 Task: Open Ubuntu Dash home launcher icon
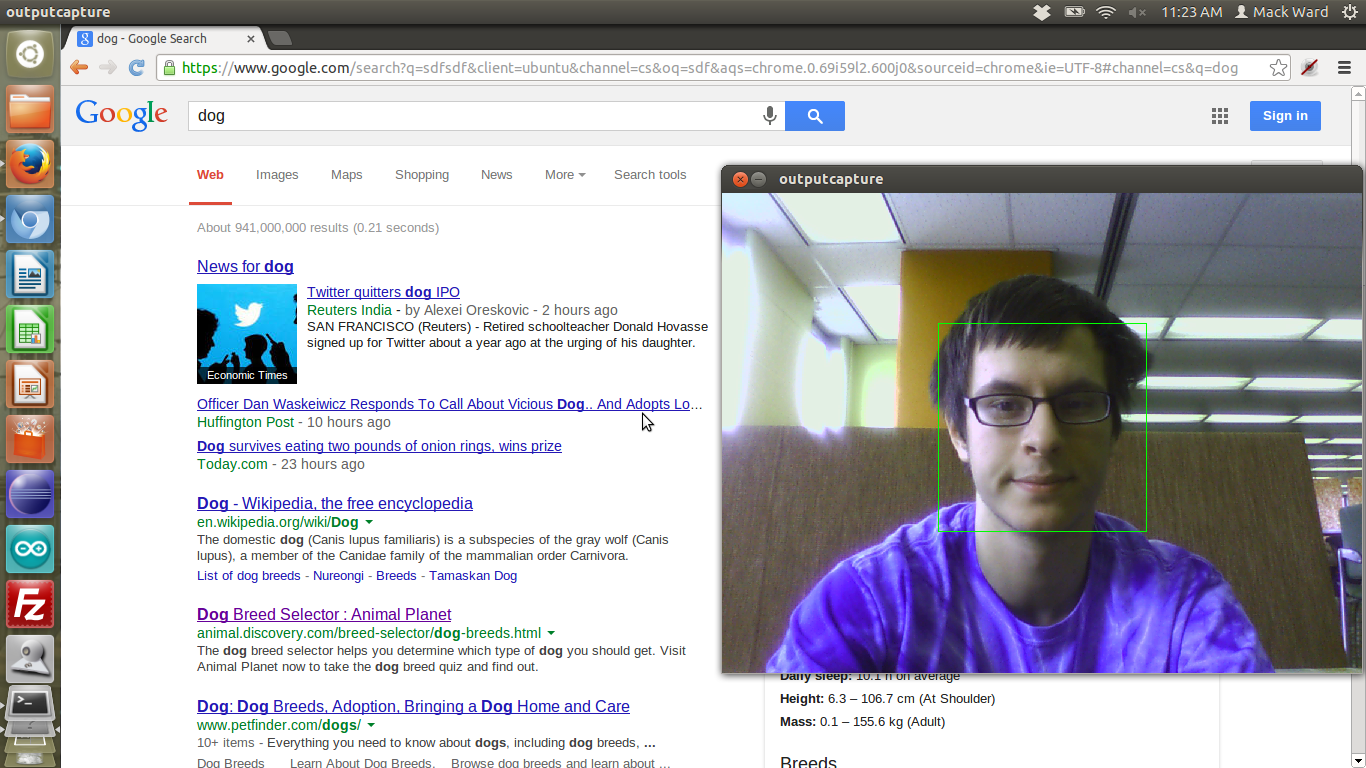[x=30, y=53]
